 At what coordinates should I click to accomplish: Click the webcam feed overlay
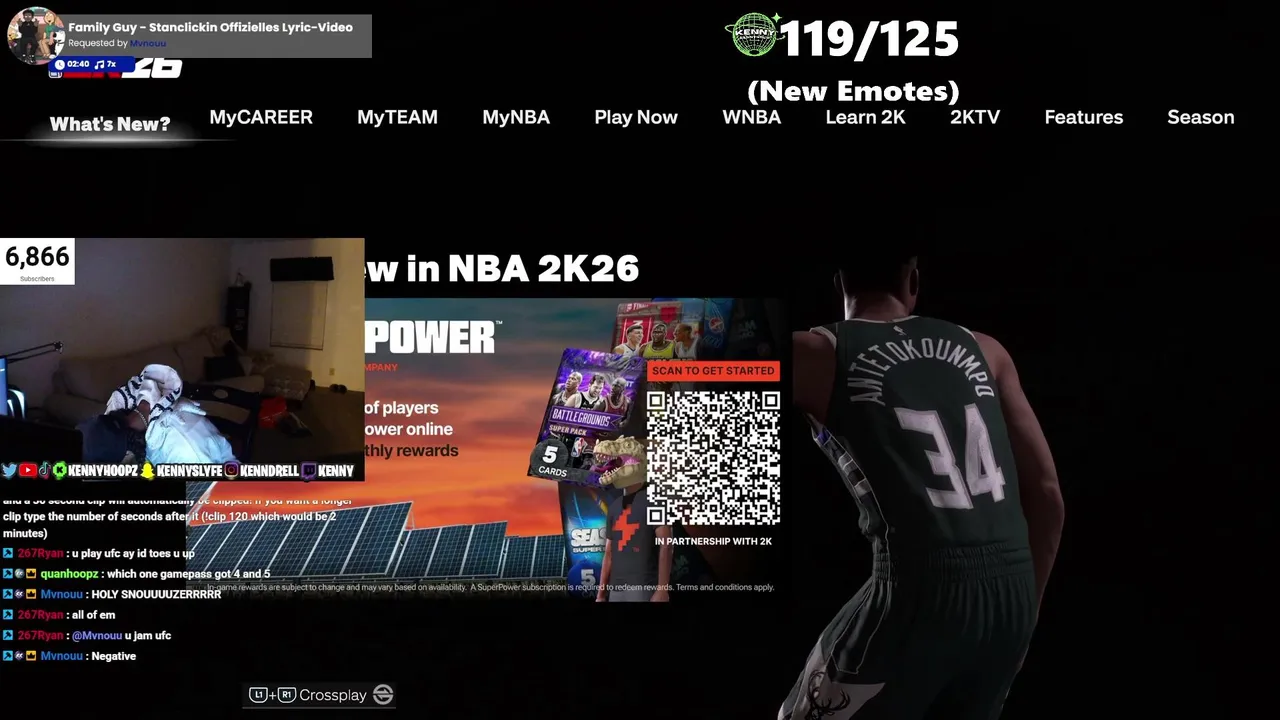click(182, 360)
